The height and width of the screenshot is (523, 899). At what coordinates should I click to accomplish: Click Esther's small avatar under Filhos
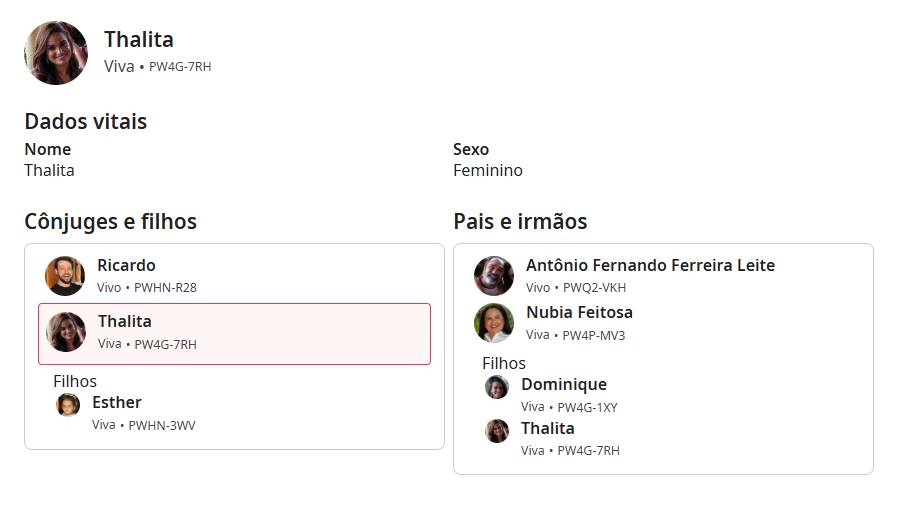click(68, 404)
